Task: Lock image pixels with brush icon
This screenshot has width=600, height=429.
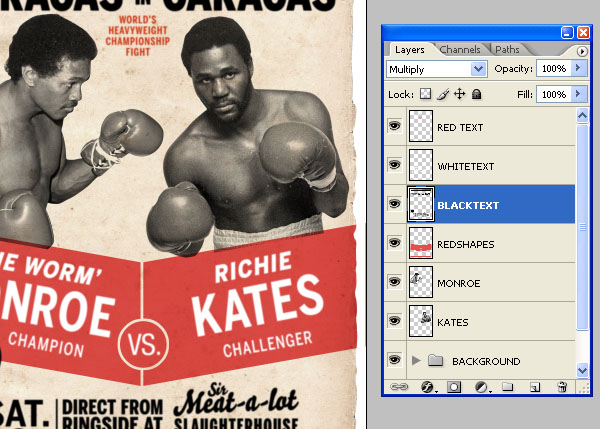Action: (x=443, y=94)
